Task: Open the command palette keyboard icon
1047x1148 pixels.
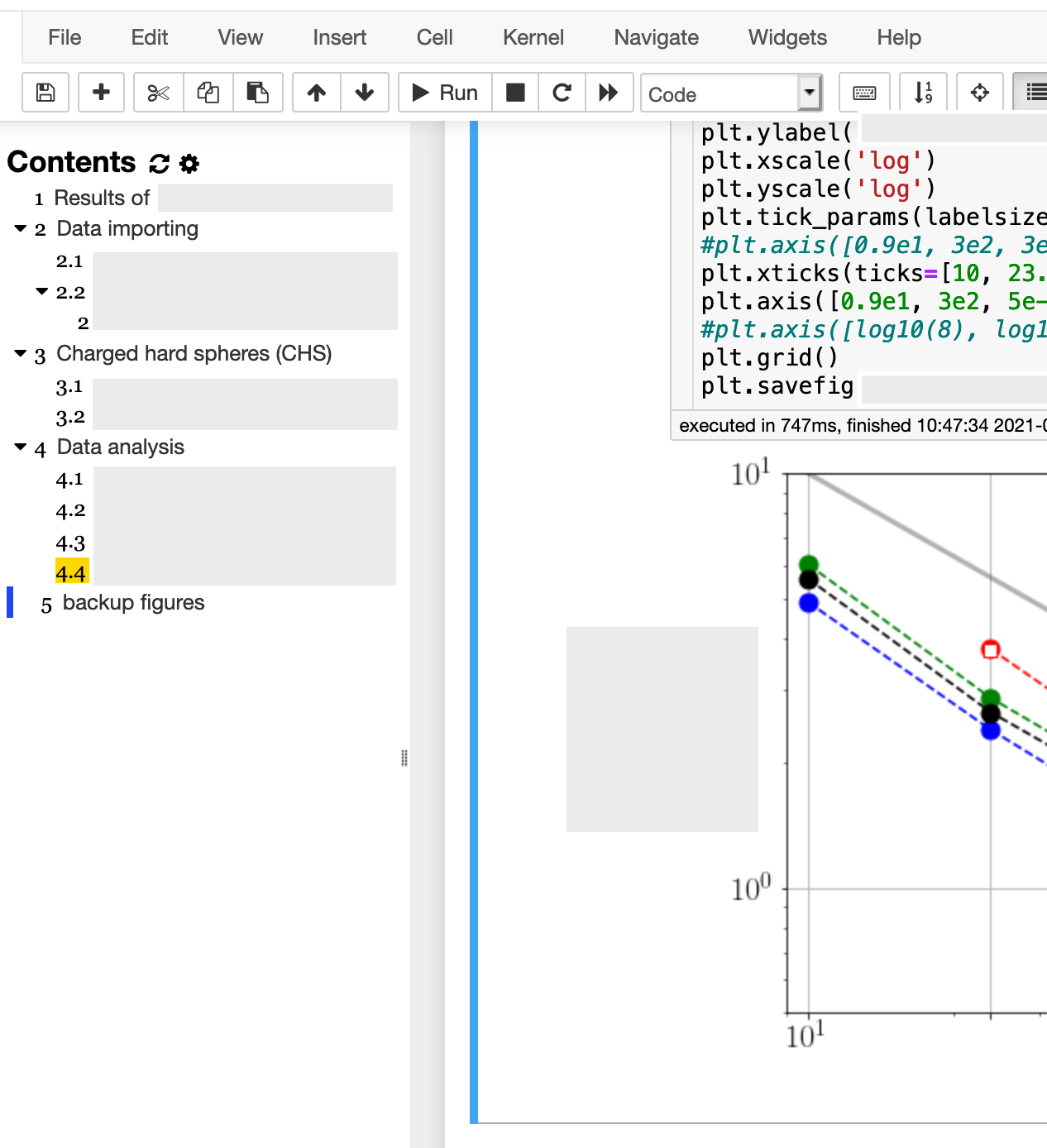Action: pos(863,93)
